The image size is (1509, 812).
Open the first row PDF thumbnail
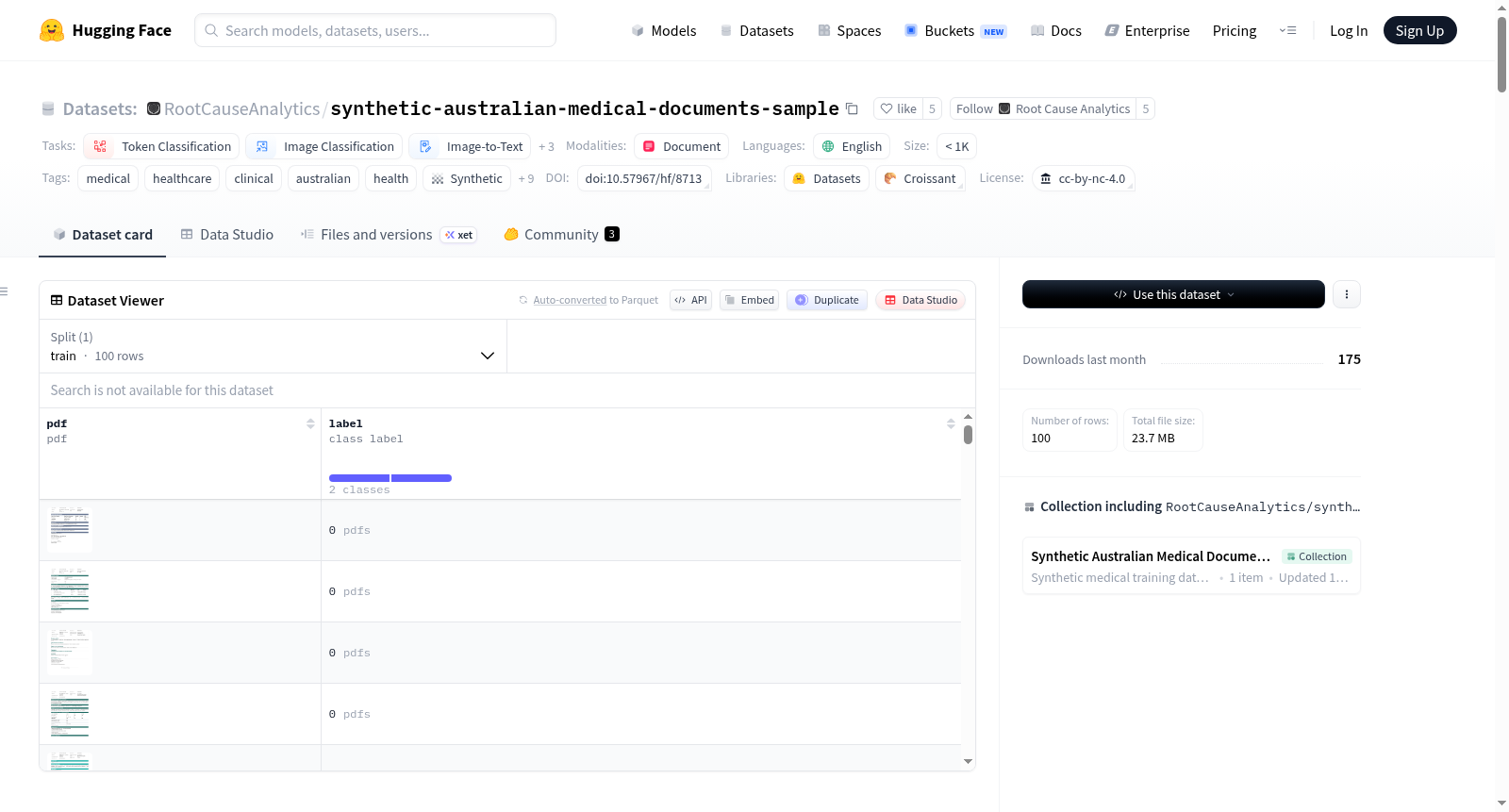click(70, 528)
